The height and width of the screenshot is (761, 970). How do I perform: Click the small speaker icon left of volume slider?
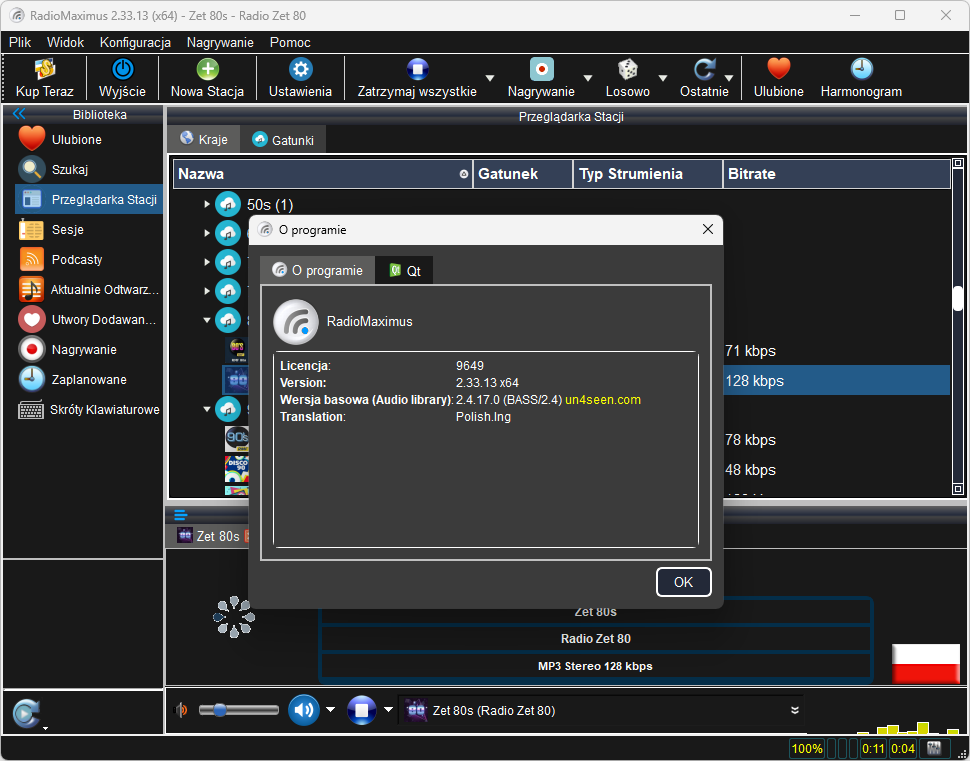[181, 710]
